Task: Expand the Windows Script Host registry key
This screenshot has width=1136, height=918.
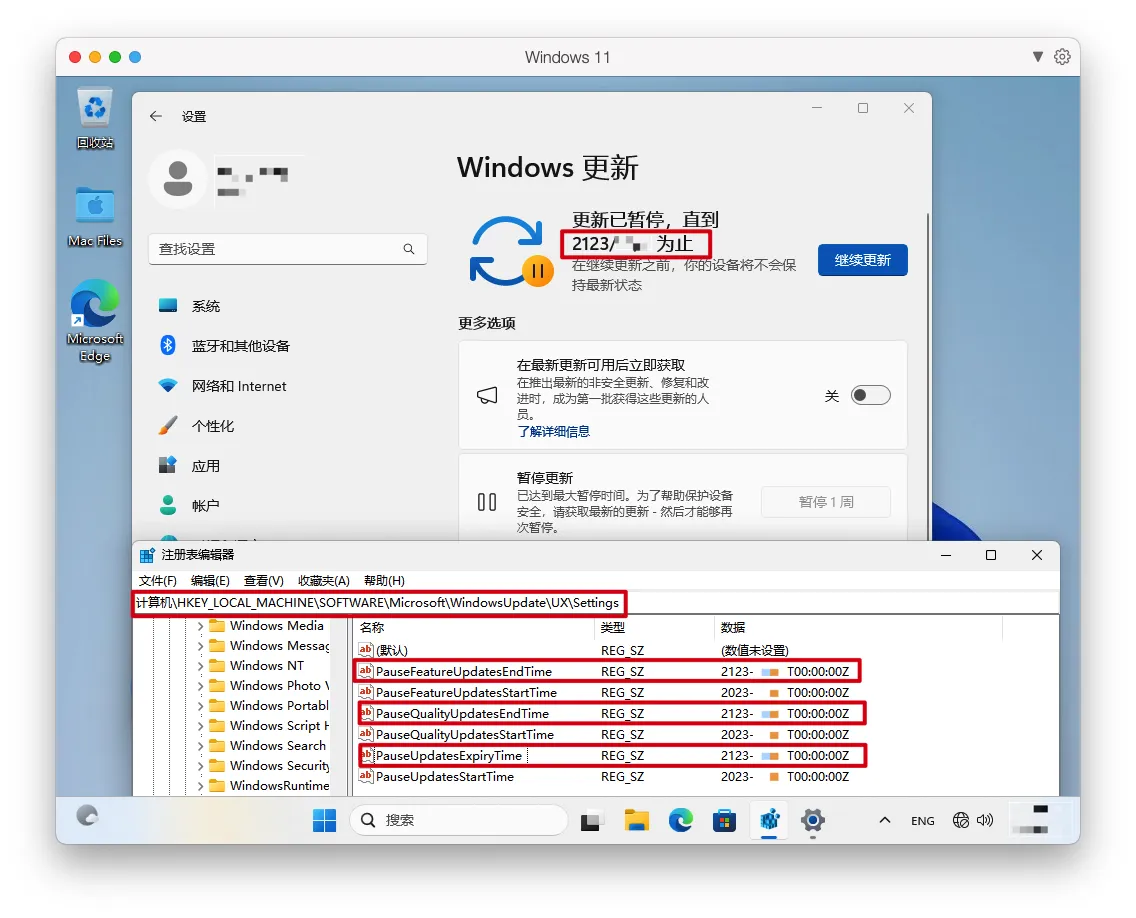Action: 201,726
